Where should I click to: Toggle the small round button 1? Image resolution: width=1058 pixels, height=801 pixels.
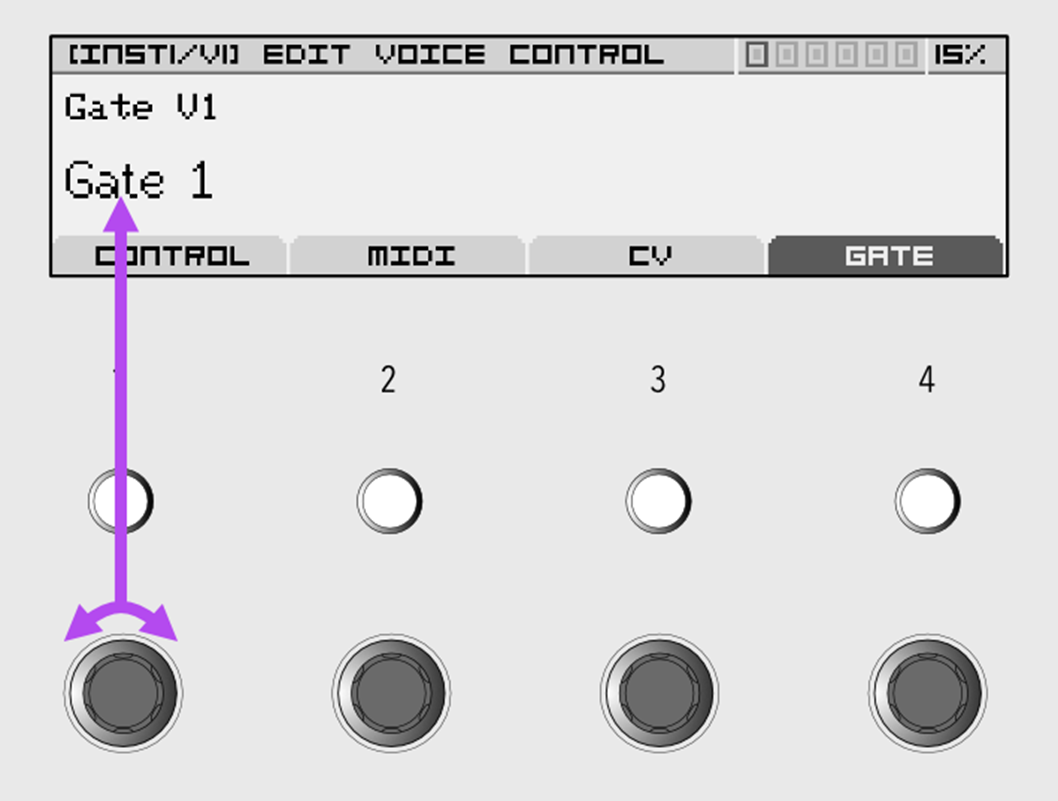pyautogui.click(x=121, y=501)
